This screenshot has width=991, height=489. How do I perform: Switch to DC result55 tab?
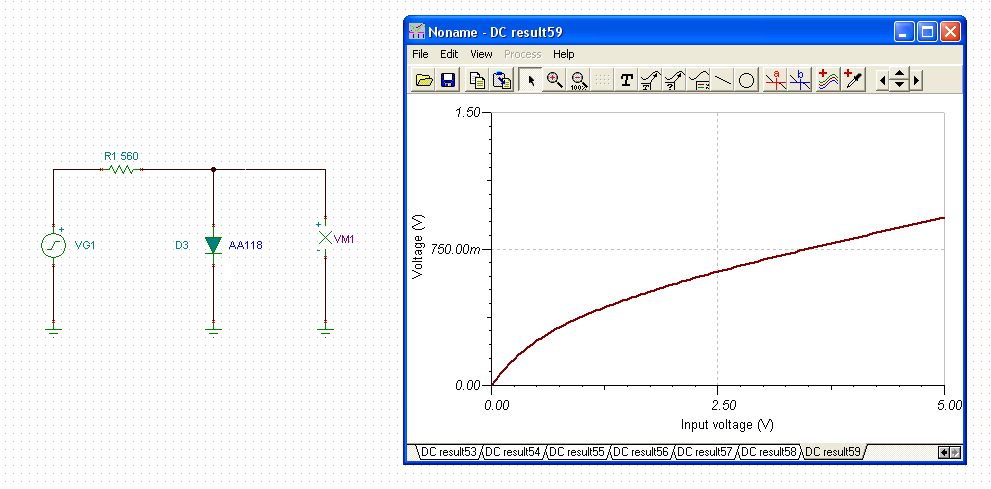[577, 452]
